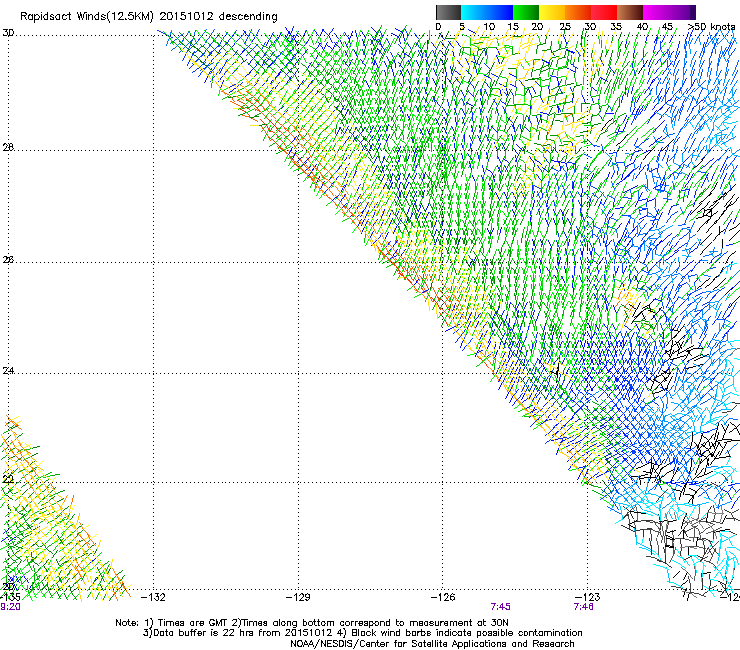Click the '10' legend scale label
Screen dimensions: 740x650
tap(489, 27)
